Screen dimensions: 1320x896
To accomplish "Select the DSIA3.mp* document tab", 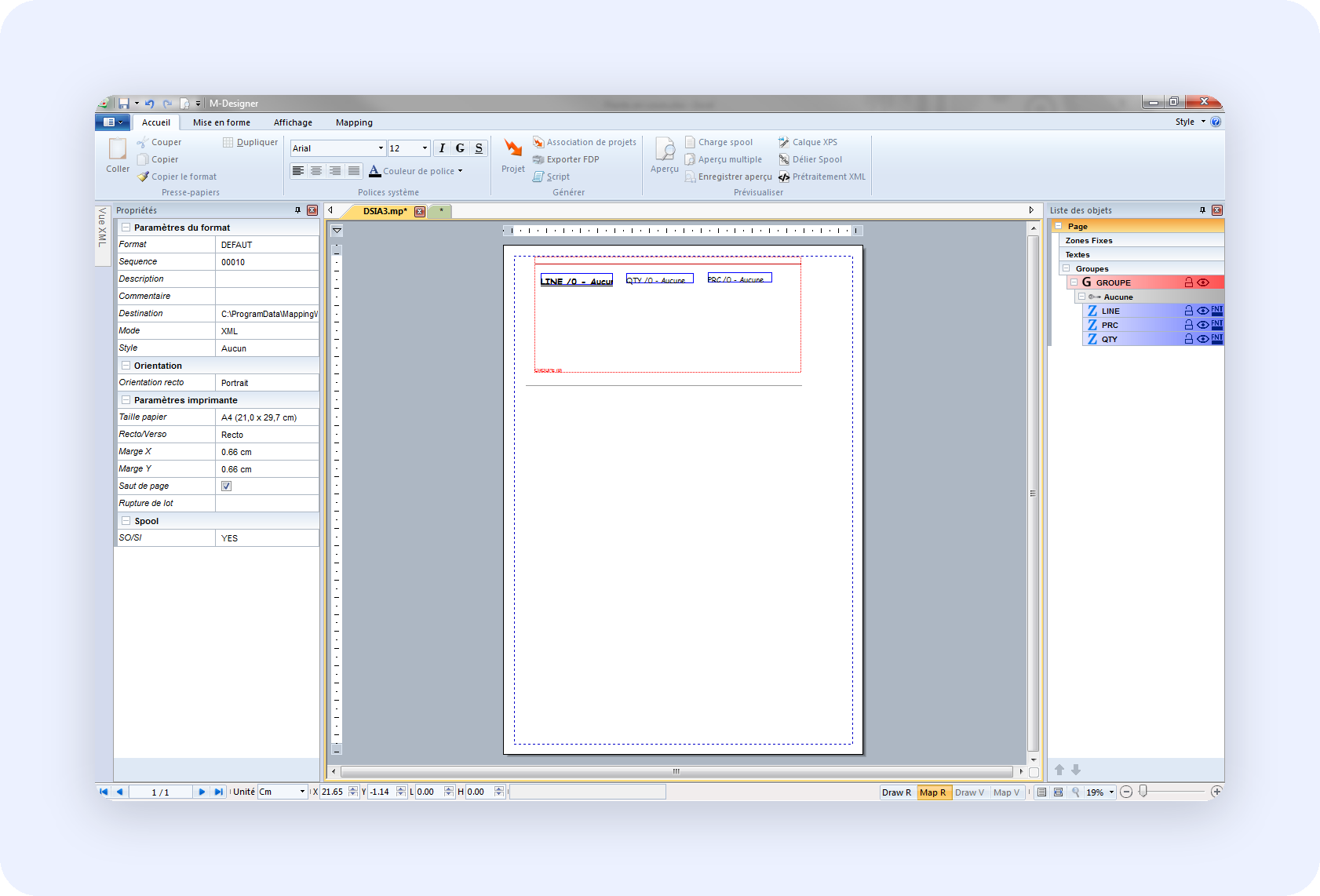I will [x=385, y=211].
